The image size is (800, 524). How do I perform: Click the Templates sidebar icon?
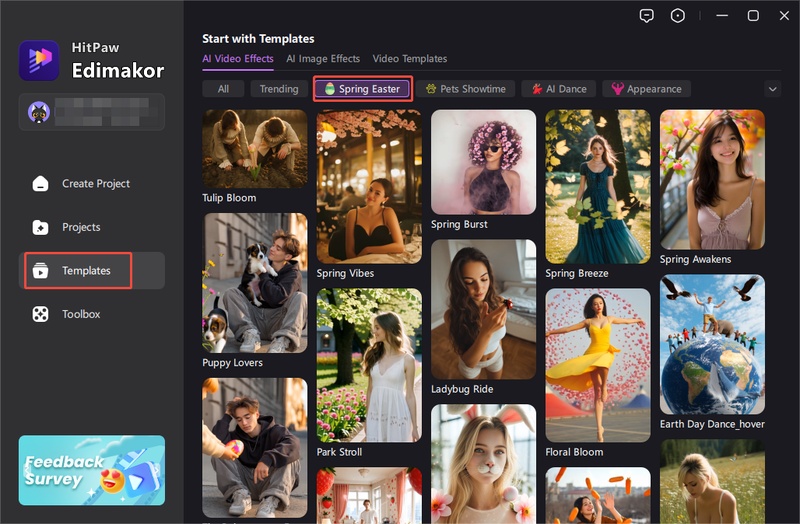(x=40, y=270)
